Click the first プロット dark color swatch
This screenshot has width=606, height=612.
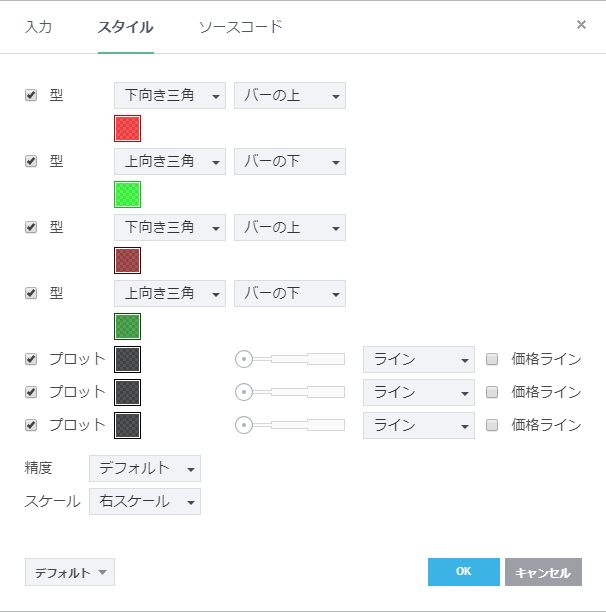pos(128,359)
